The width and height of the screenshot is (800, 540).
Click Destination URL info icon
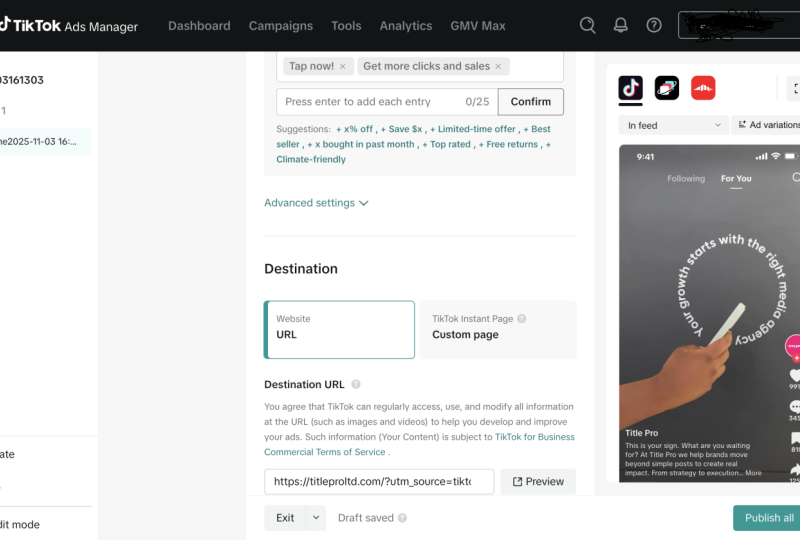coord(356,384)
